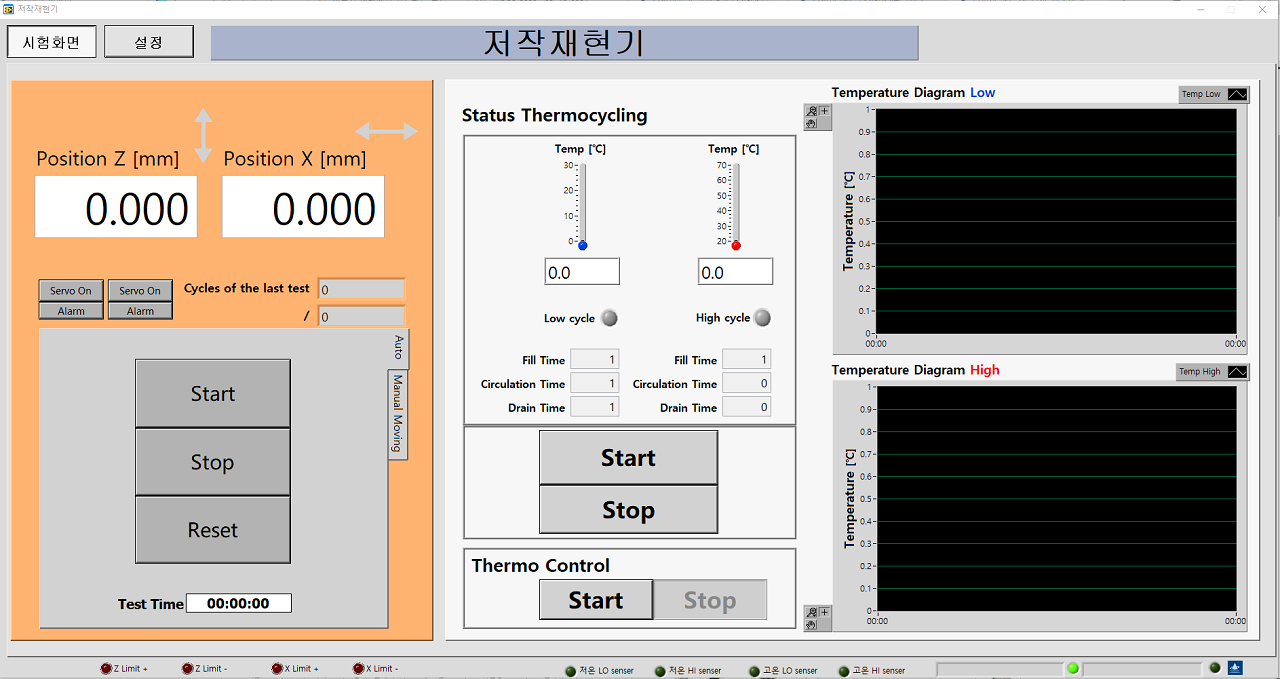The height and width of the screenshot is (679, 1280).
Task: Click Stop under Status Thermocycling
Action: [628, 510]
